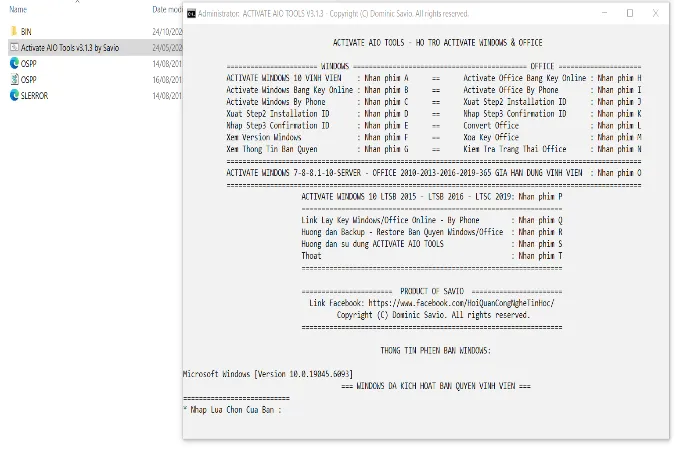Click 'Huong dan su dung ACTIVATE AIO TOOLS'

(x=432, y=244)
